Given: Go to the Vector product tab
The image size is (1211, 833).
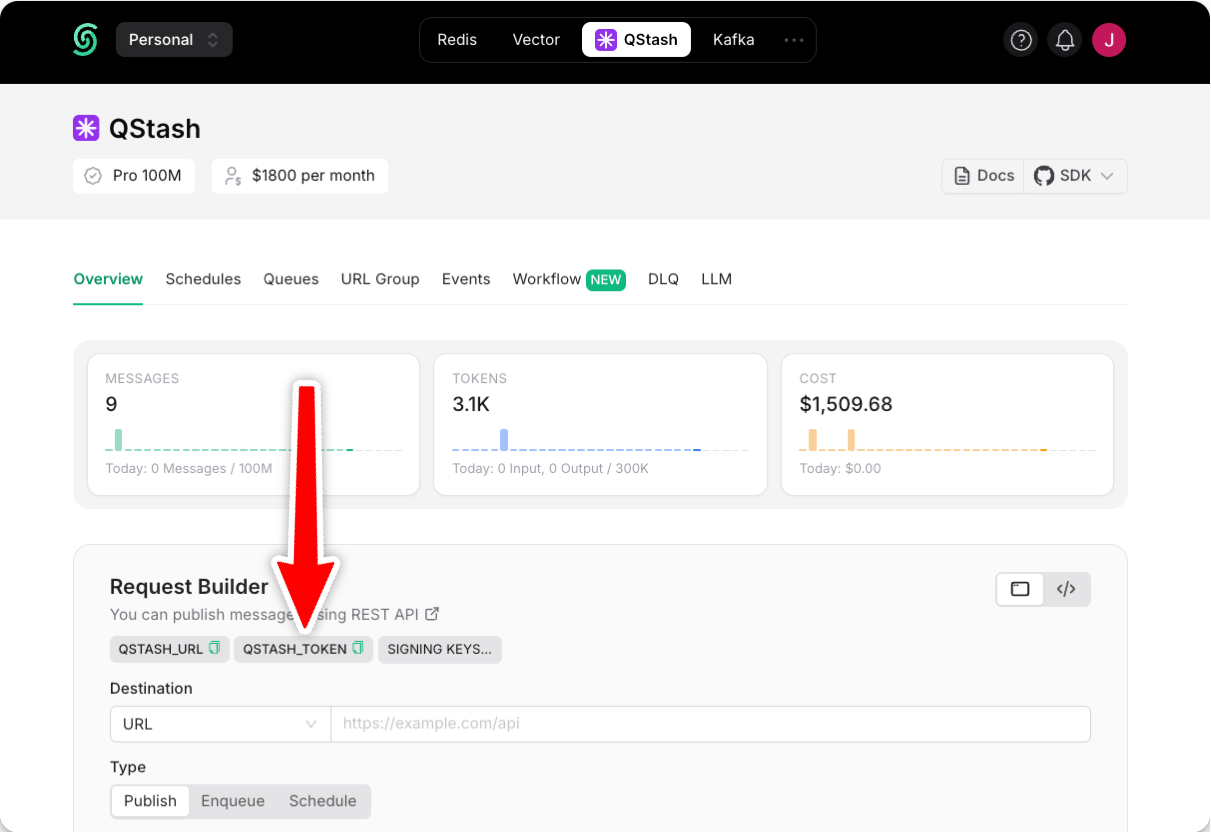Looking at the screenshot, I should [536, 40].
